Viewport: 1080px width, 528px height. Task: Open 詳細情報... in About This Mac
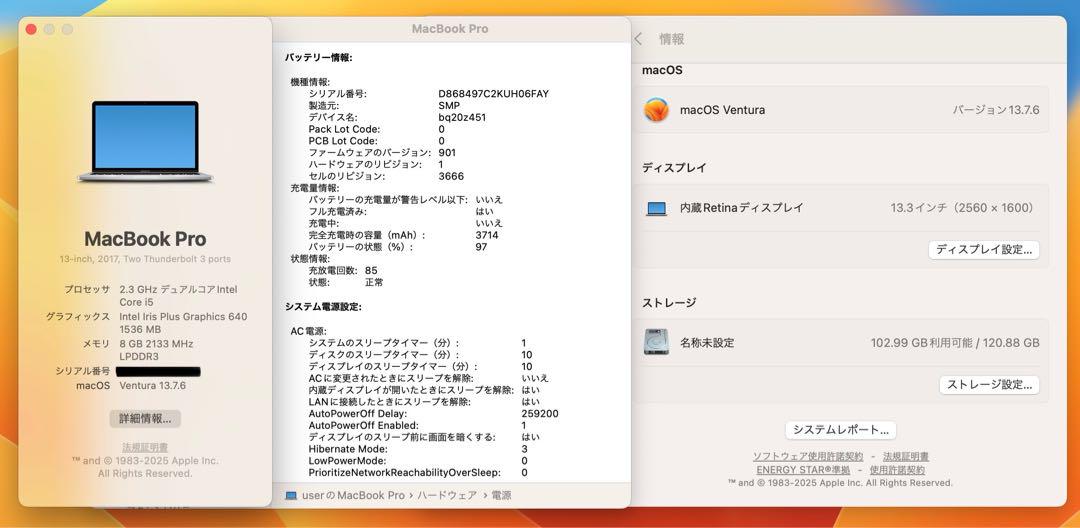(x=145, y=419)
